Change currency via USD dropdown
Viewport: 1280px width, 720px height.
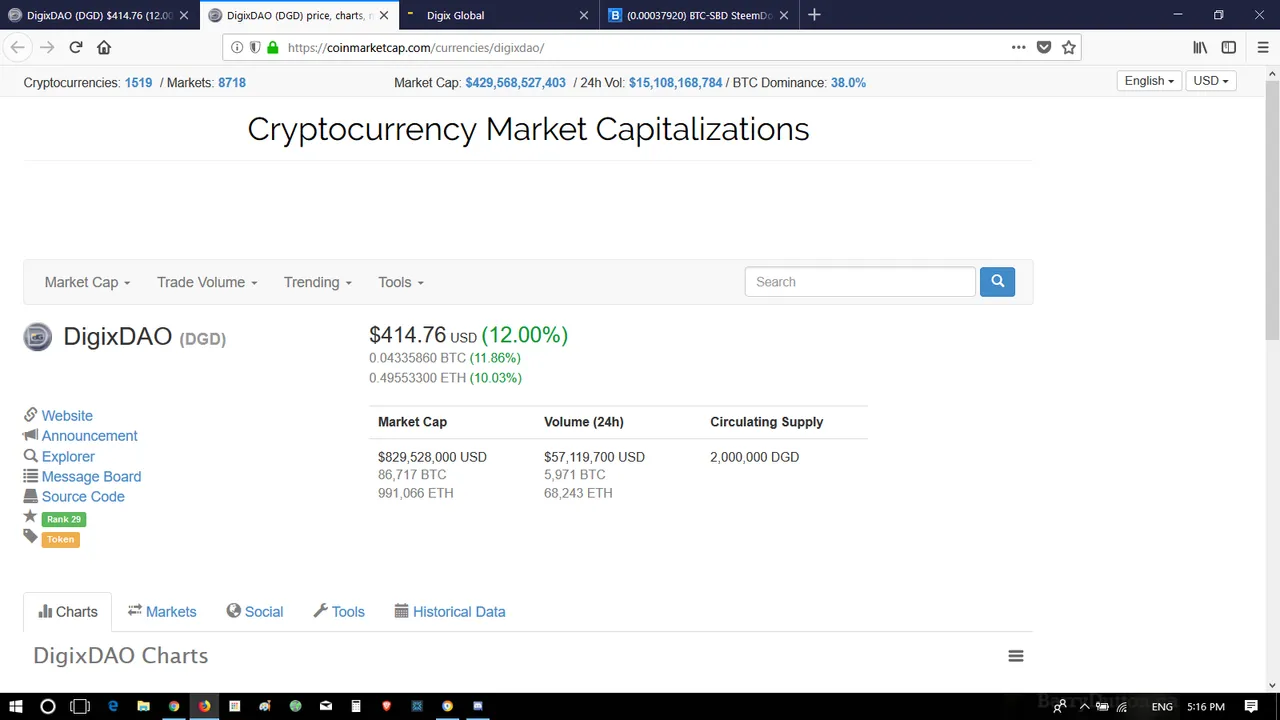point(1211,81)
